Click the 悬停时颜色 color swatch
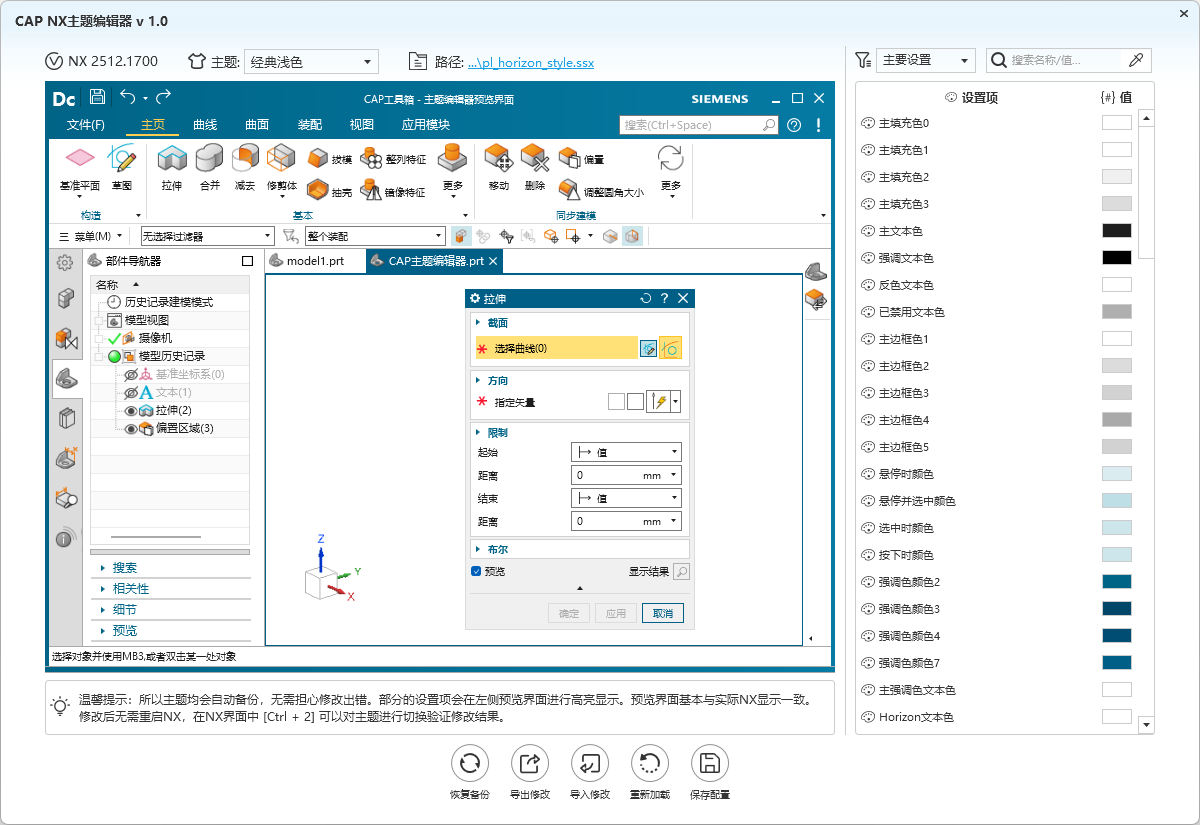 (x=1117, y=474)
